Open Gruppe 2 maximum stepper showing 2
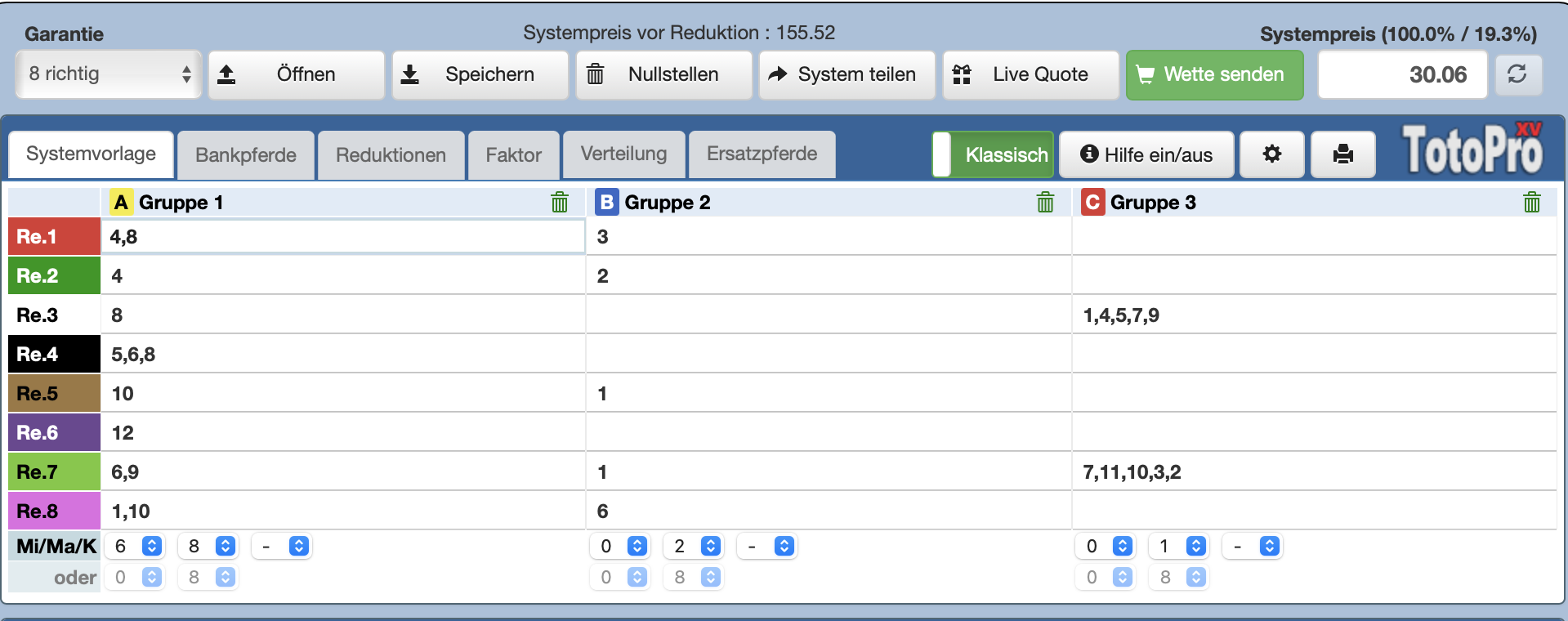 (694, 546)
